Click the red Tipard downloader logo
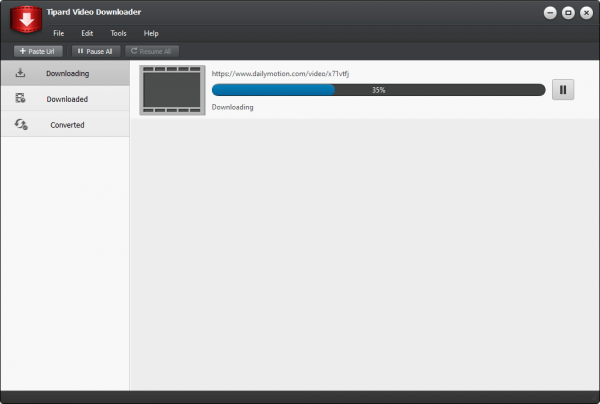 tap(26, 19)
